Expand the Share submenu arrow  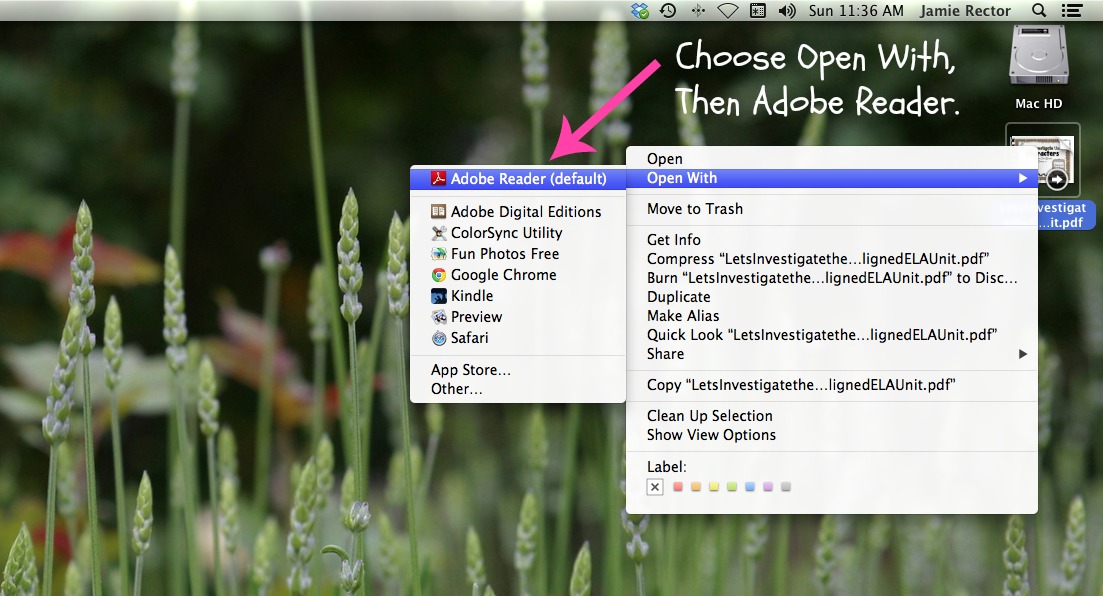[x=1023, y=354]
